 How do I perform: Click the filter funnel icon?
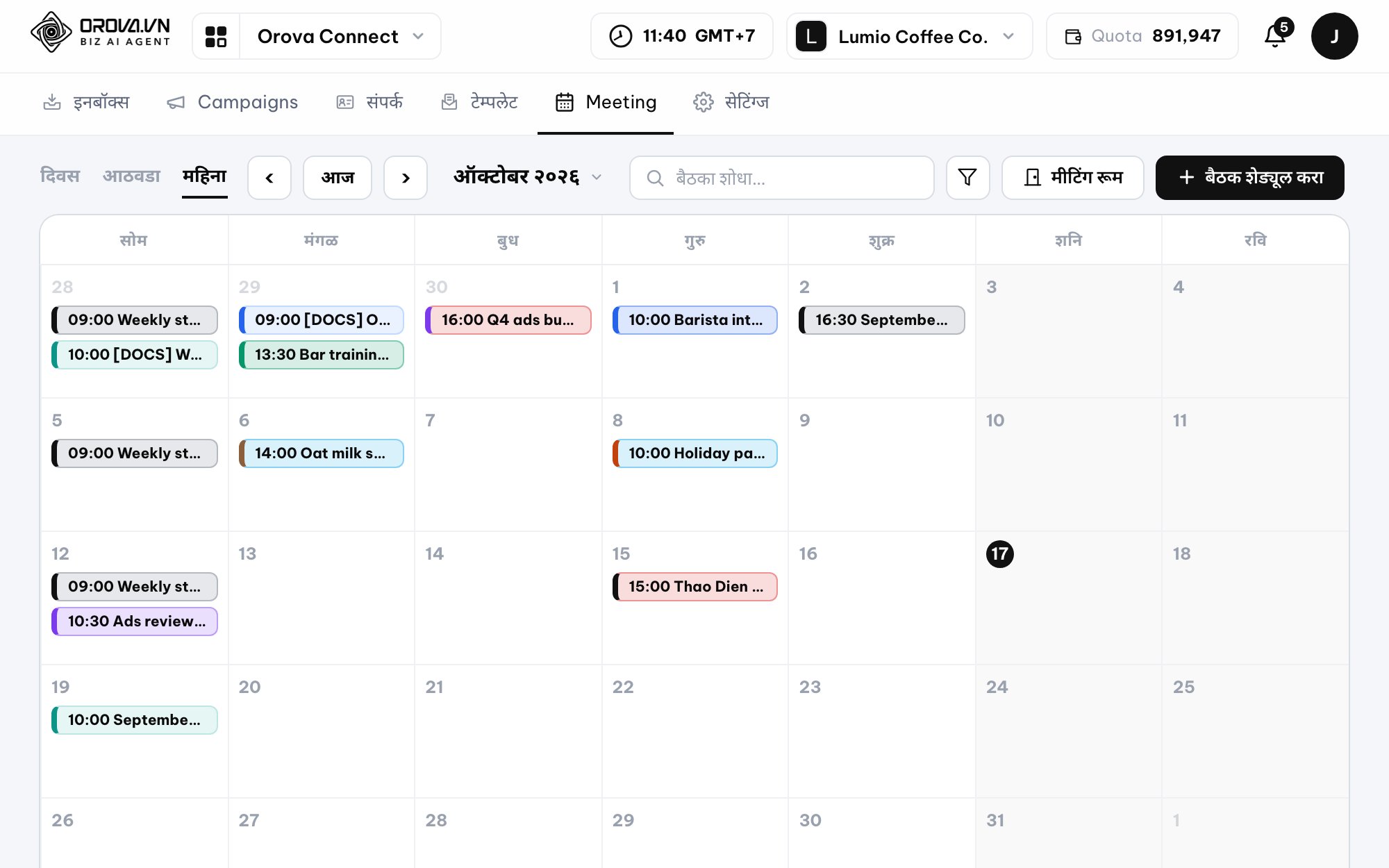967,178
